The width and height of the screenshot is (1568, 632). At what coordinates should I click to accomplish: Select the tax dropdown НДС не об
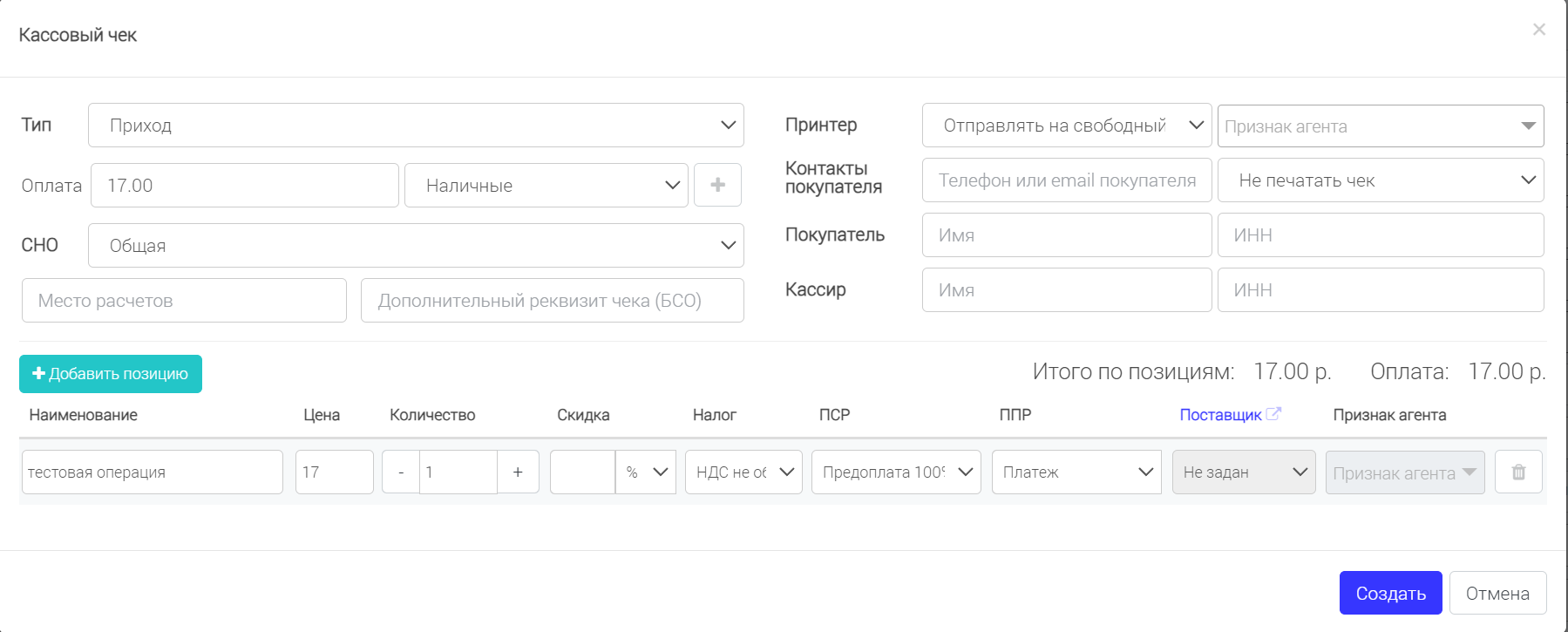pyautogui.click(x=743, y=472)
